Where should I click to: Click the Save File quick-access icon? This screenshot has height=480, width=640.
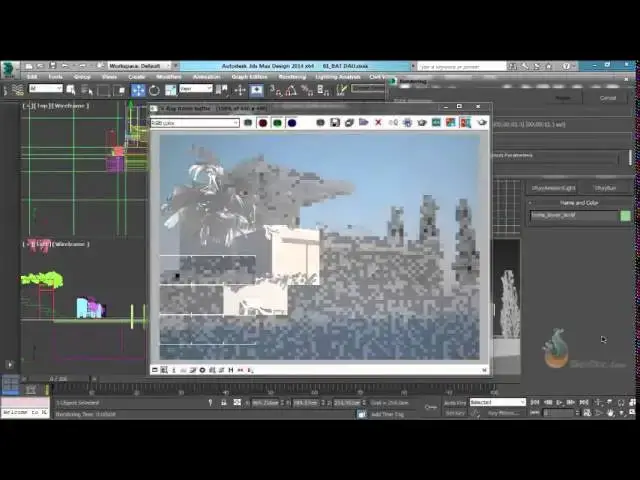(x=52, y=65)
